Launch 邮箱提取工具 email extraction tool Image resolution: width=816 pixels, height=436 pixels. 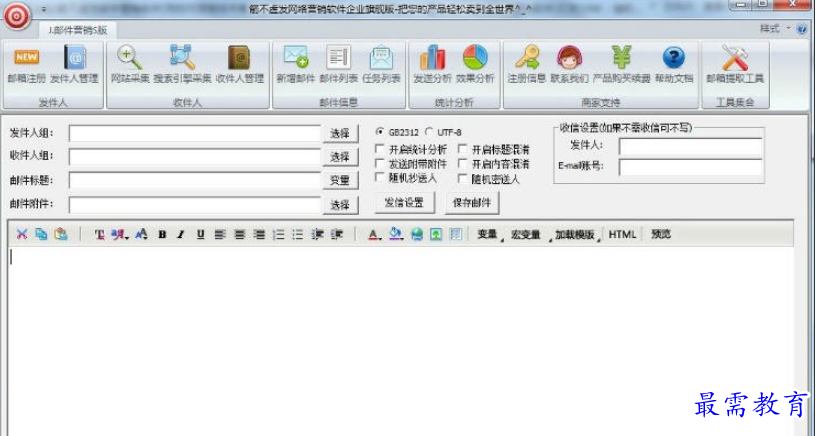[x=735, y=65]
